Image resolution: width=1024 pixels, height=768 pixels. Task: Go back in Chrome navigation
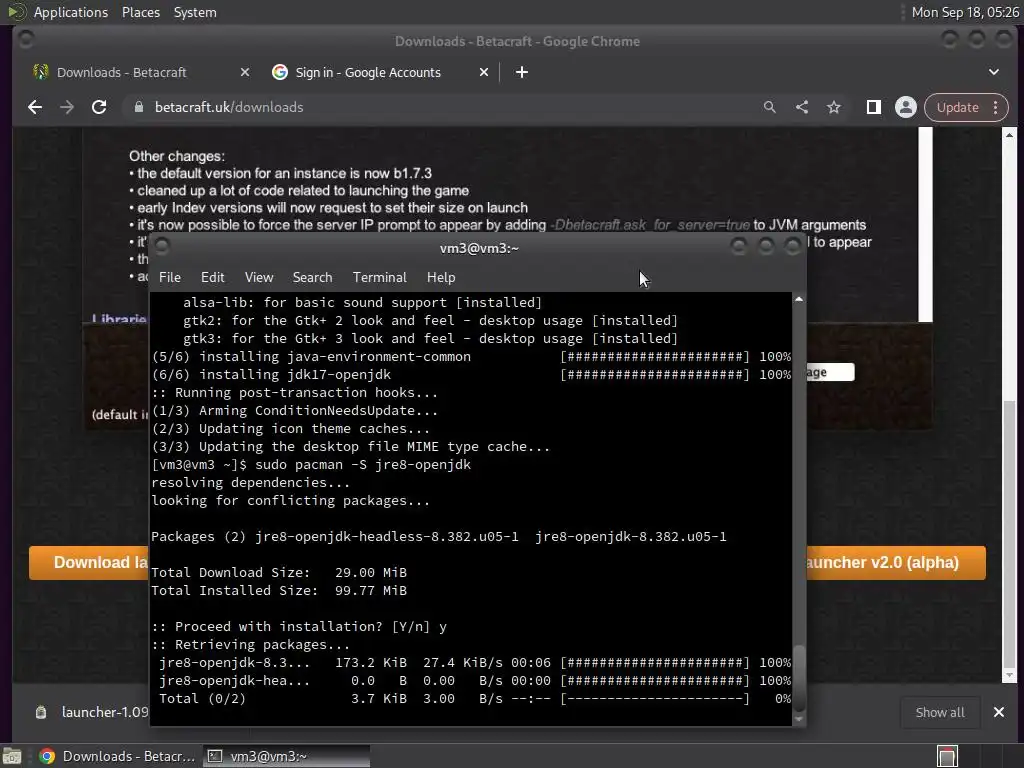click(35, 107)
